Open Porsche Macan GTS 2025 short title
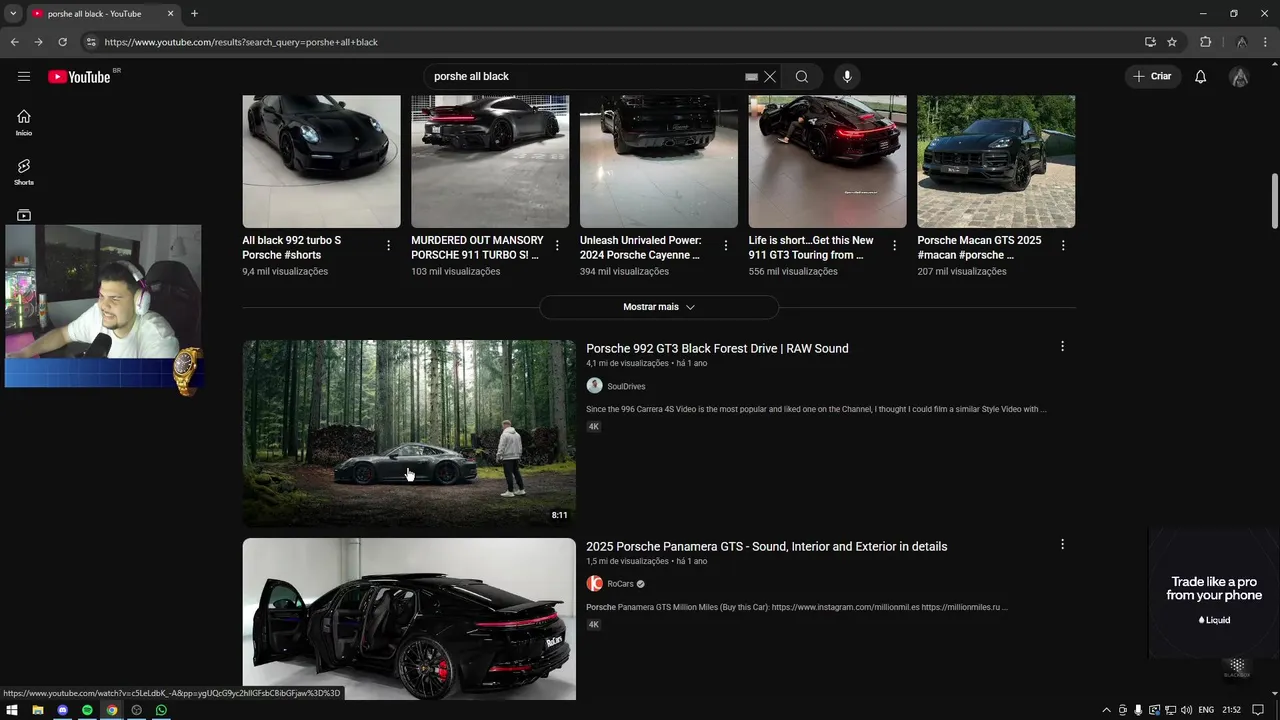 point(979,247)
